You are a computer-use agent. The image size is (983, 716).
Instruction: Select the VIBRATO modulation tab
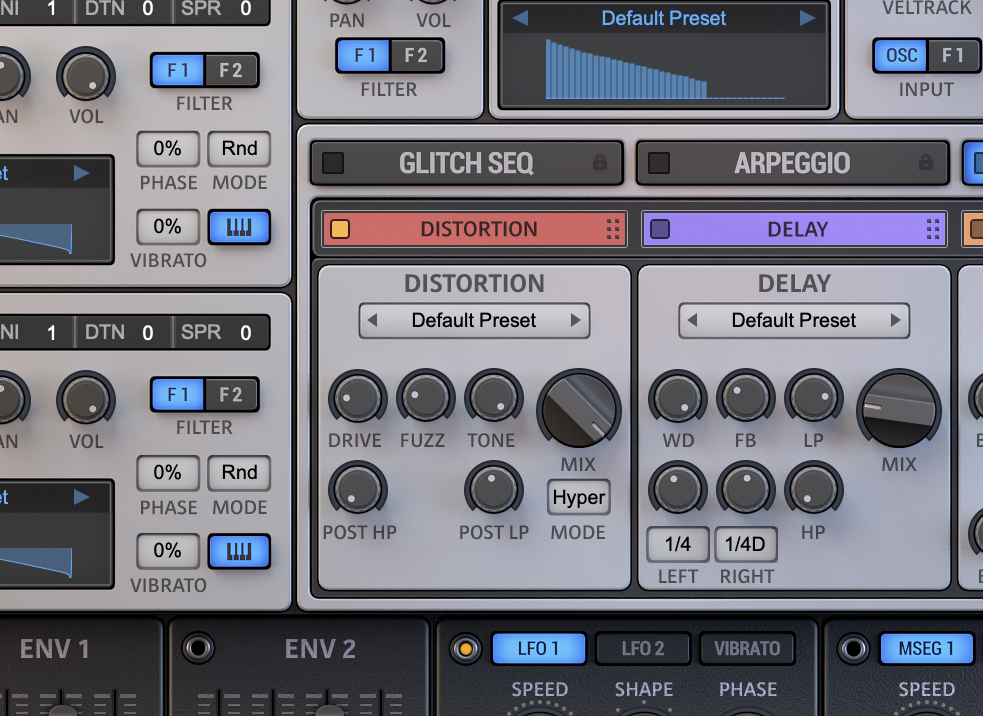[747, 649]
